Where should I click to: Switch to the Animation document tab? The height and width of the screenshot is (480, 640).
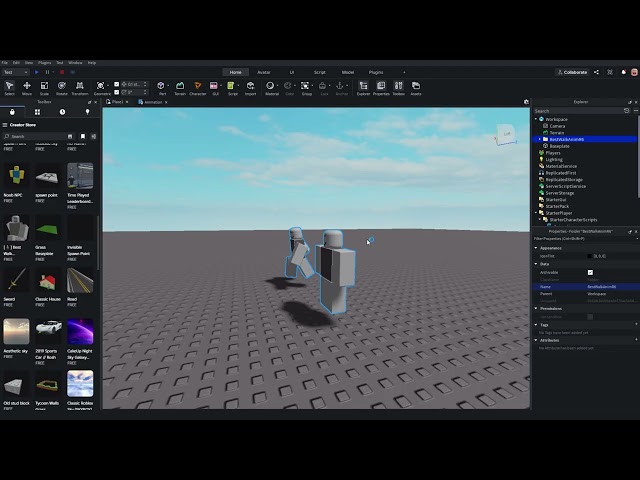151,102
